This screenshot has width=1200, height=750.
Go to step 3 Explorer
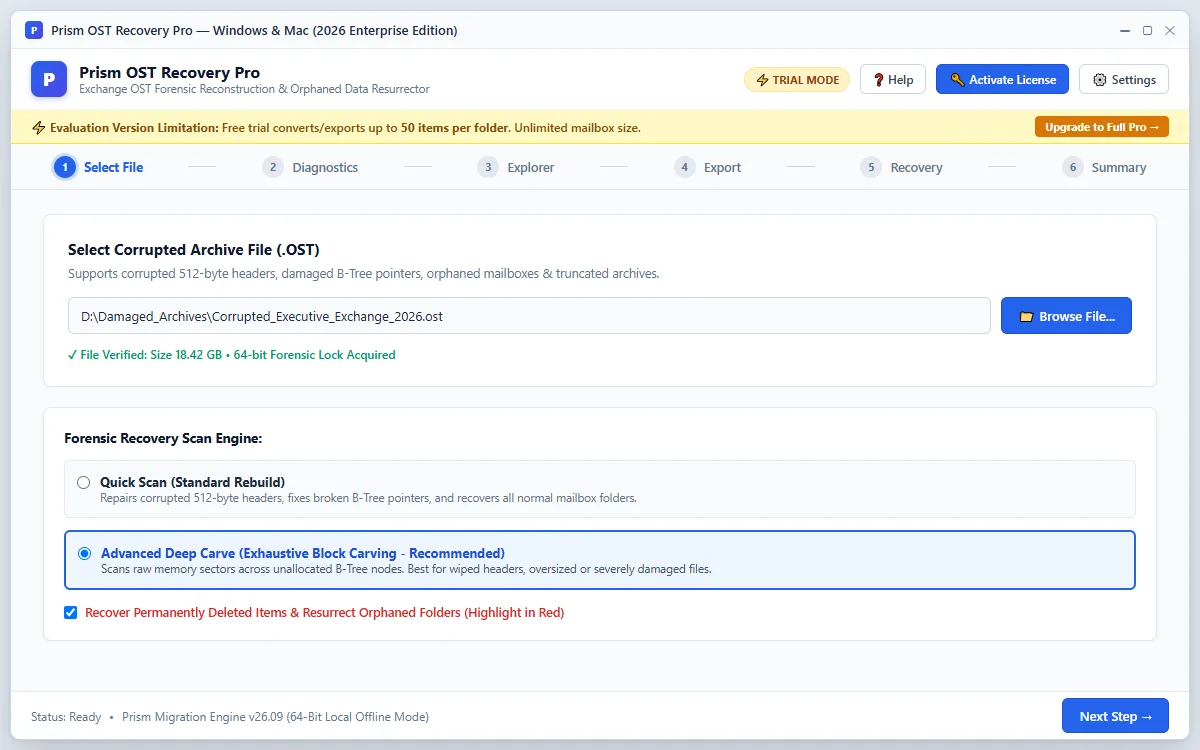[516, 167]
